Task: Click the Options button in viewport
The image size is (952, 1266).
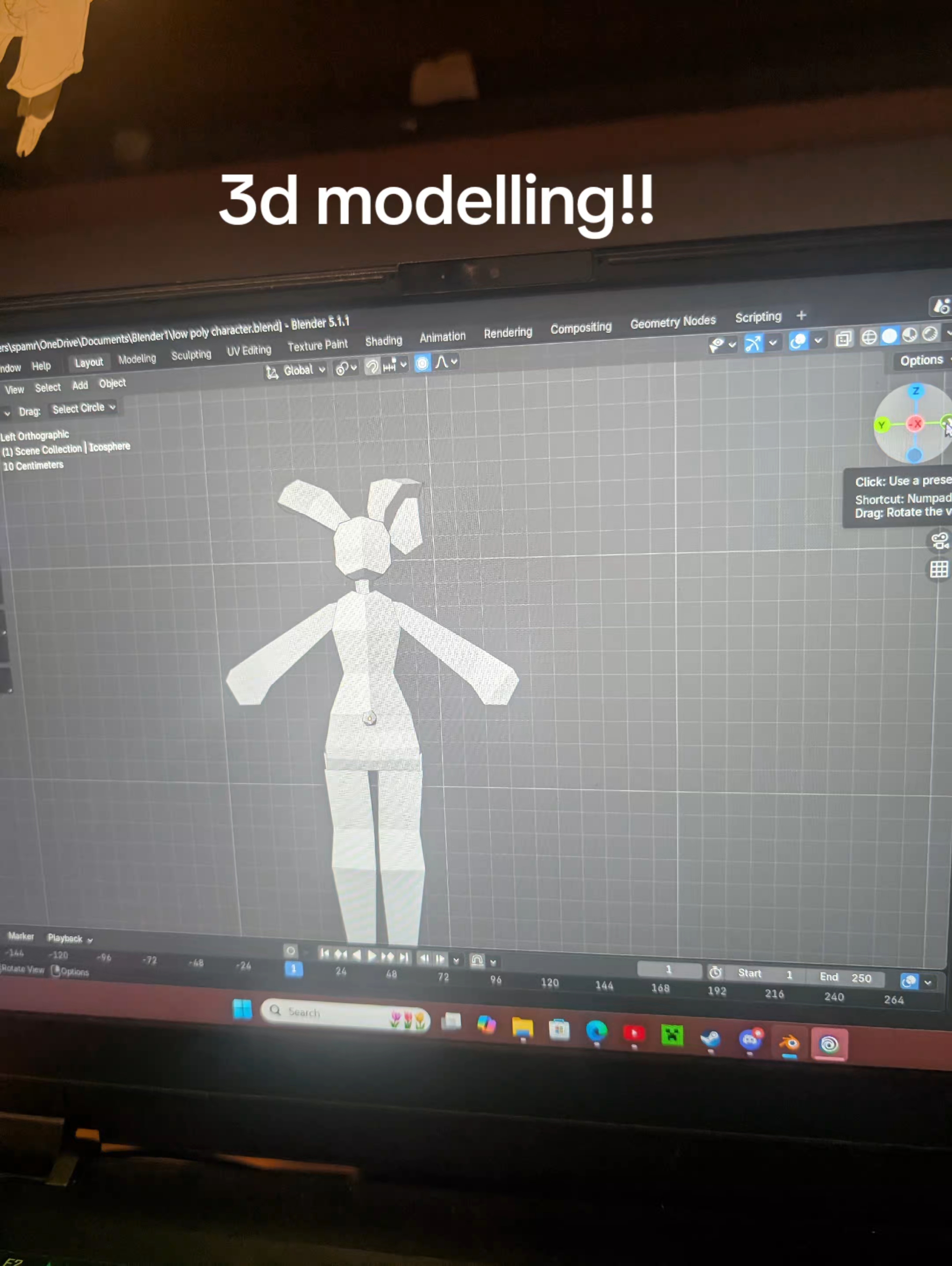Action: [x=921, y=361]
